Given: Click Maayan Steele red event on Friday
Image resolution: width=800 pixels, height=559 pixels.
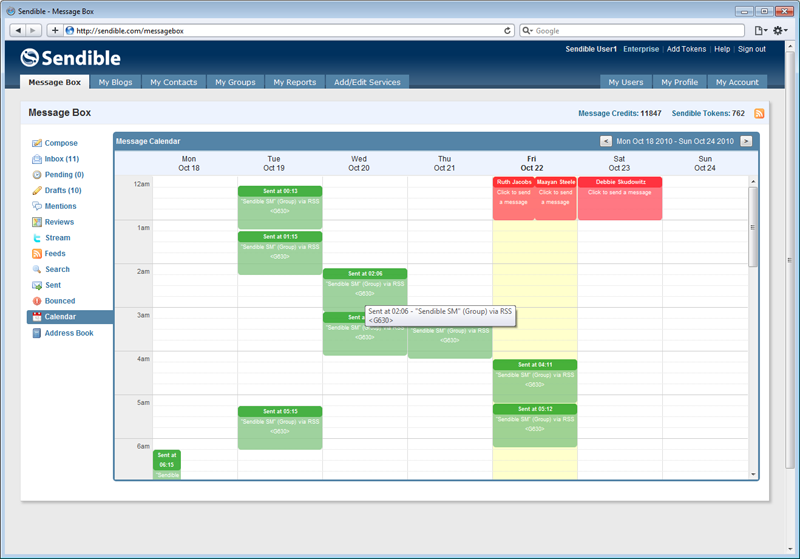Looking at the screenshot, I should coord(556,198).
